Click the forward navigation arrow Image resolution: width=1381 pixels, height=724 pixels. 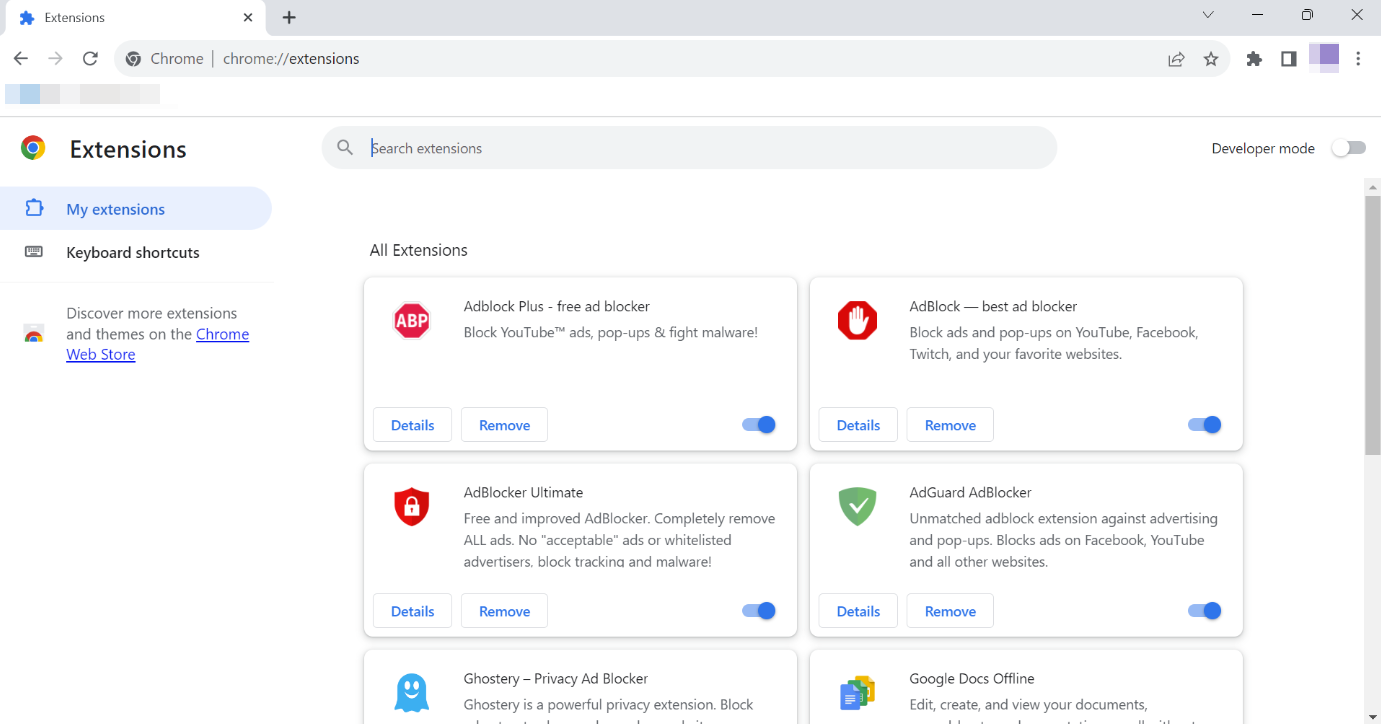click(55, 59)
